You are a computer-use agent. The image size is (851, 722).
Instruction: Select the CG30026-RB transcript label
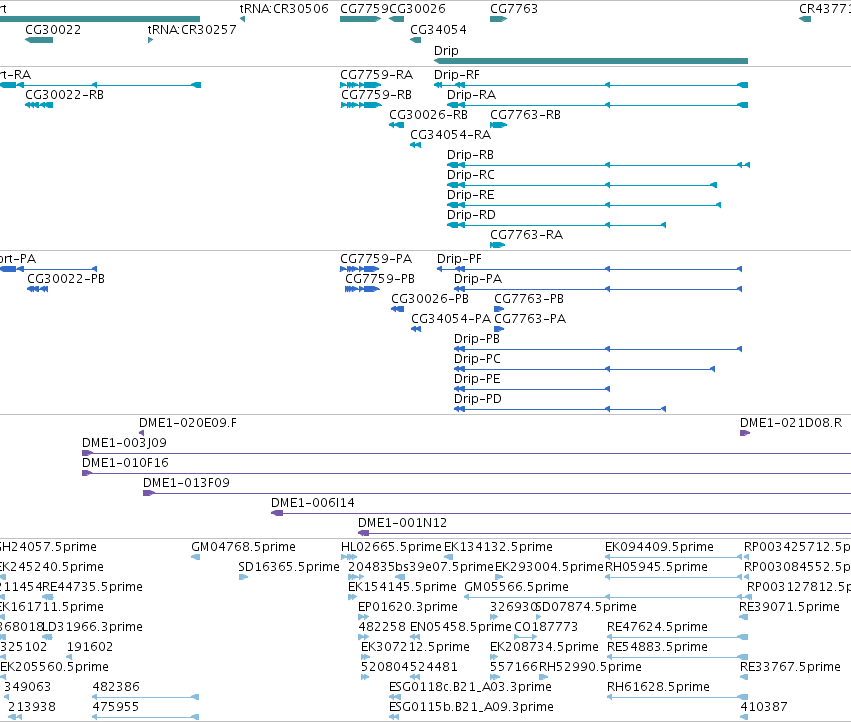428,115
